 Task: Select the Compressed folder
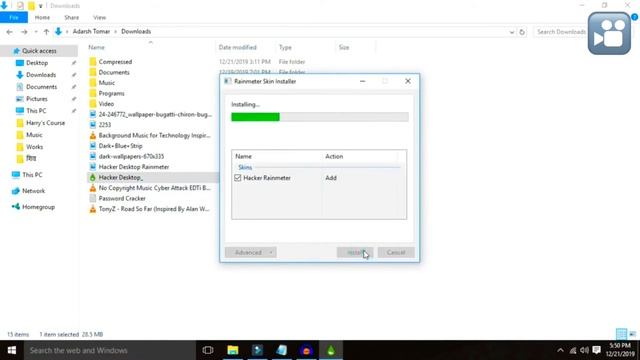point(115,62)
